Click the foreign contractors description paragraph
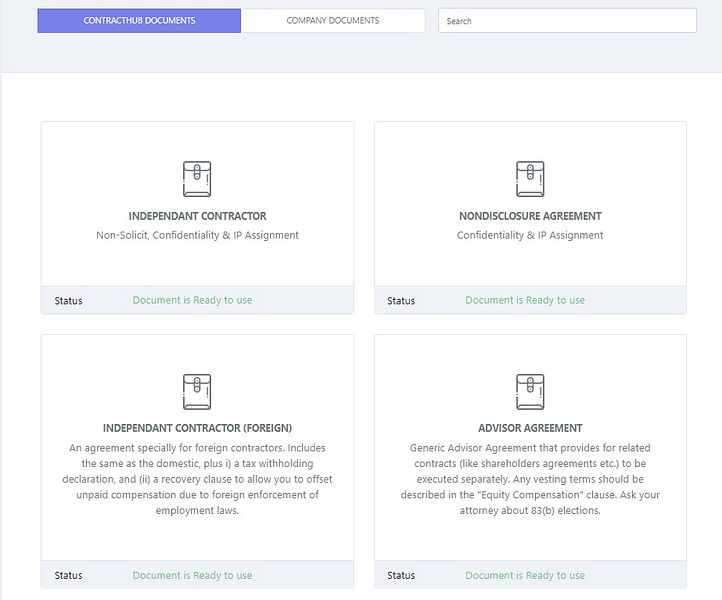Image resolution: width=722 pixels, height=600 pixels. point(198,479)
